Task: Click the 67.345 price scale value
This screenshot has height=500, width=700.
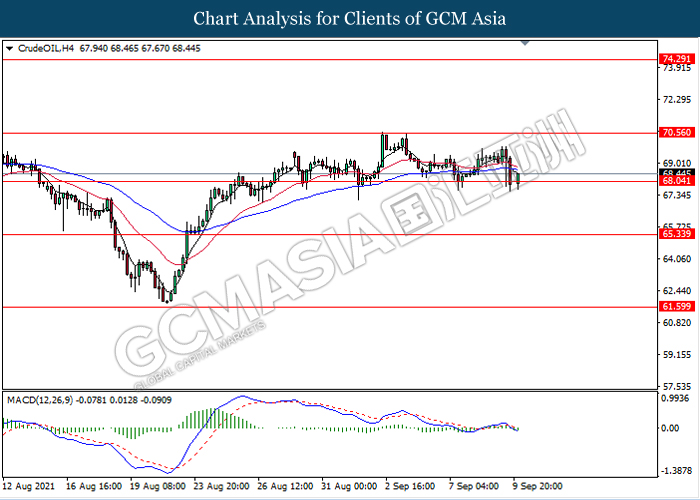Action: coord(676,195)
